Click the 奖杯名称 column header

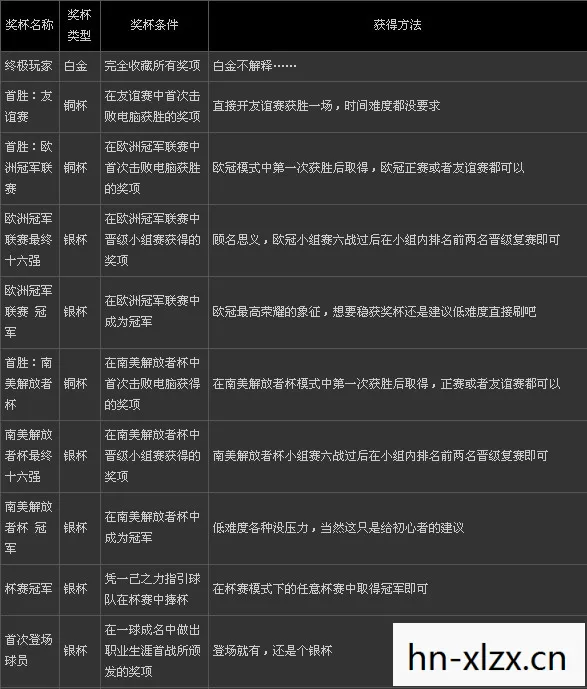29,25
